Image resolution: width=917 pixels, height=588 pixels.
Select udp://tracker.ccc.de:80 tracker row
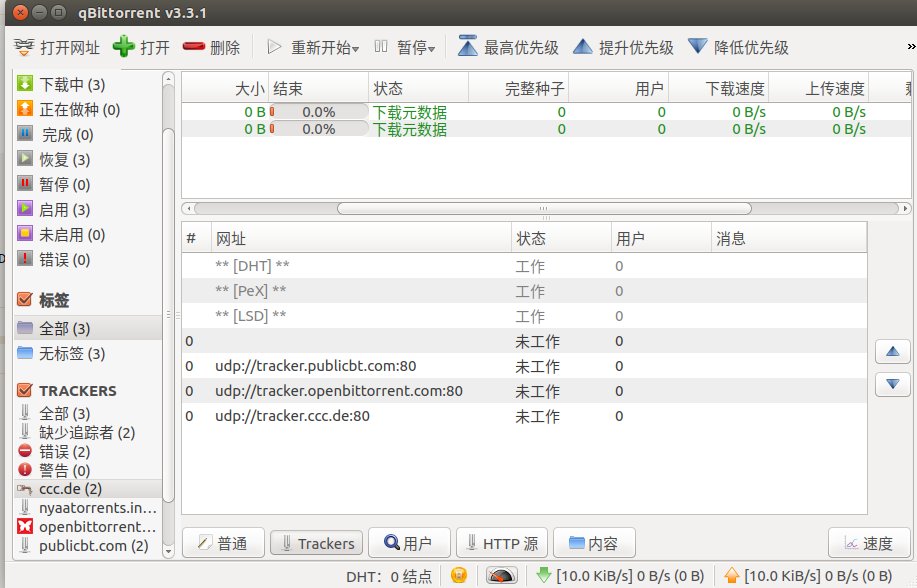[524, 416]
